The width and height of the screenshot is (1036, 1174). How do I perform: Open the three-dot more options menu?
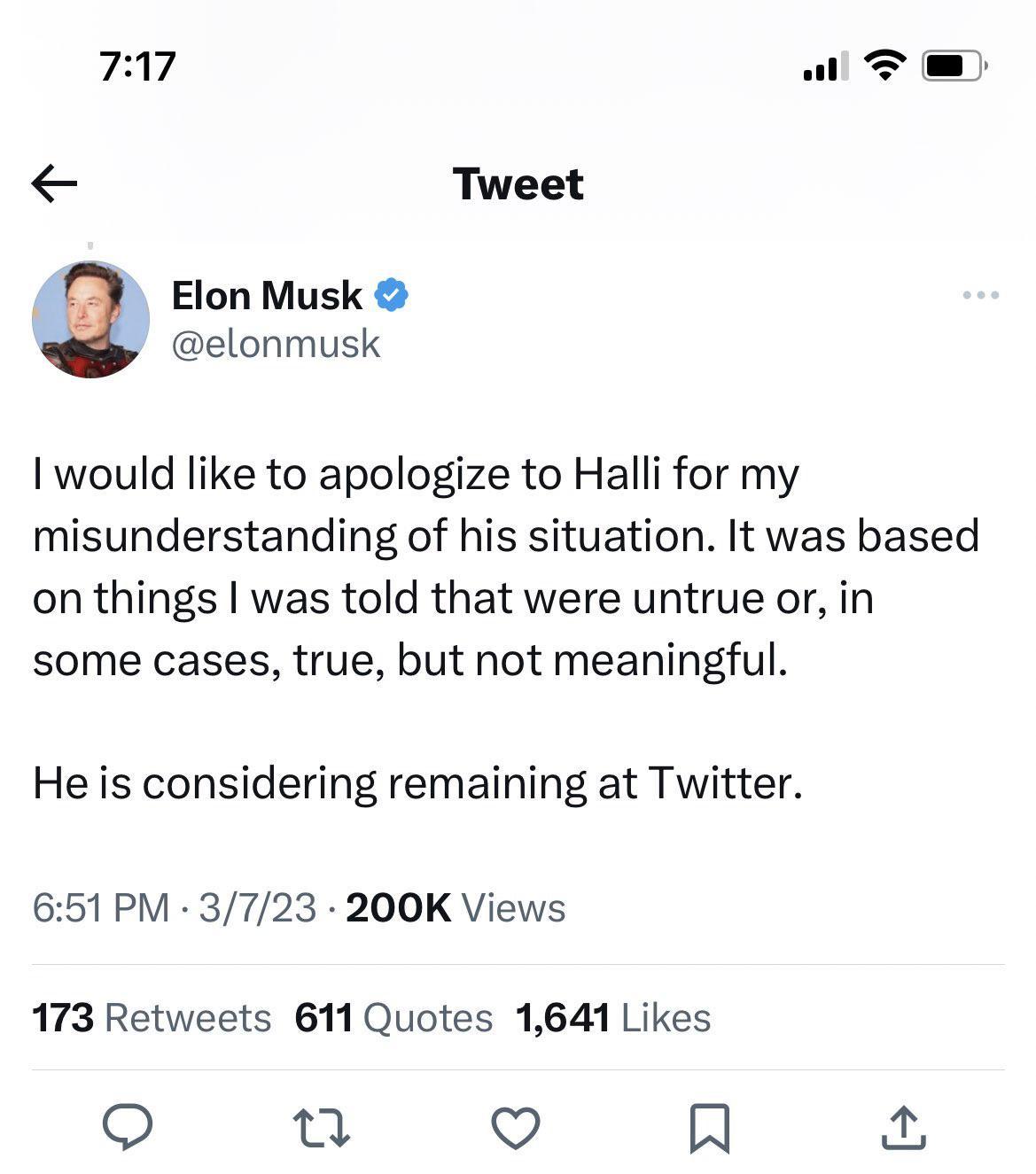click(x=981, y=295)
